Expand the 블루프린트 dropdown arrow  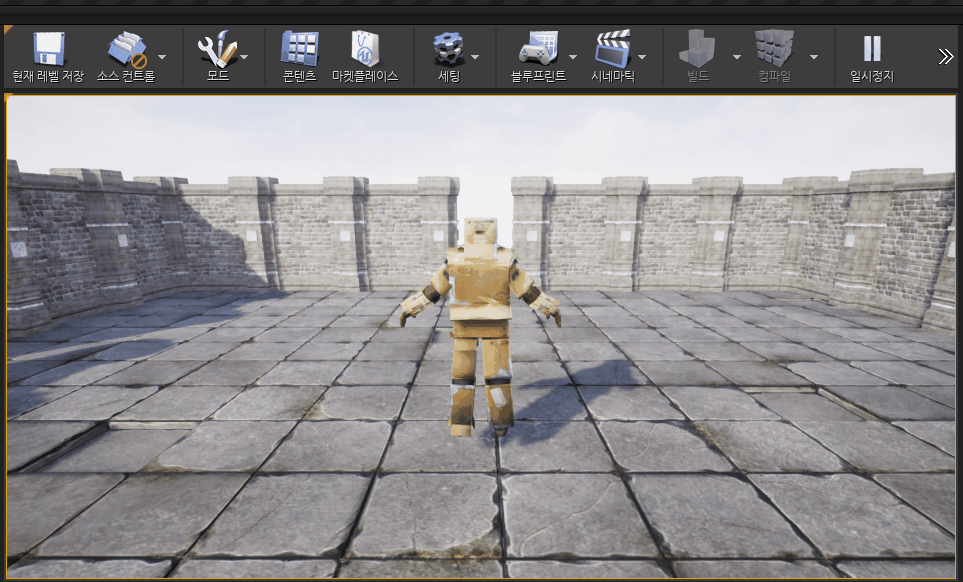[573, 56]
